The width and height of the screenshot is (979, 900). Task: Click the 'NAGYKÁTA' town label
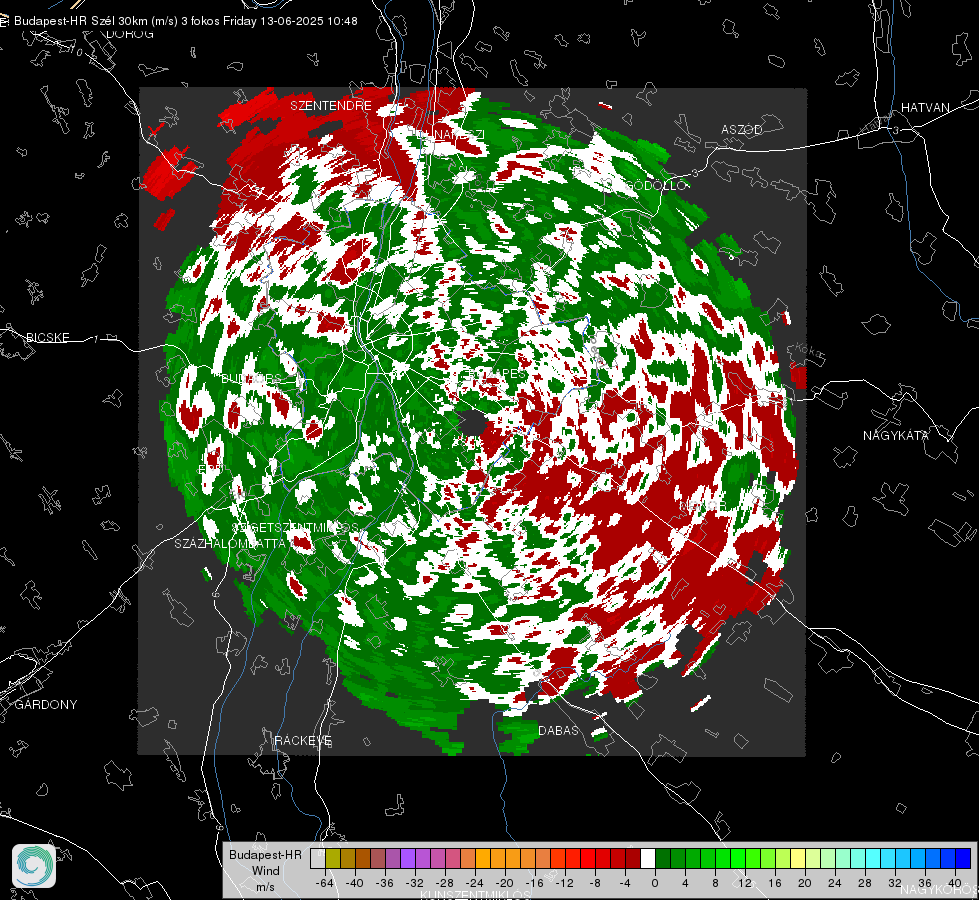click(896, 435)
